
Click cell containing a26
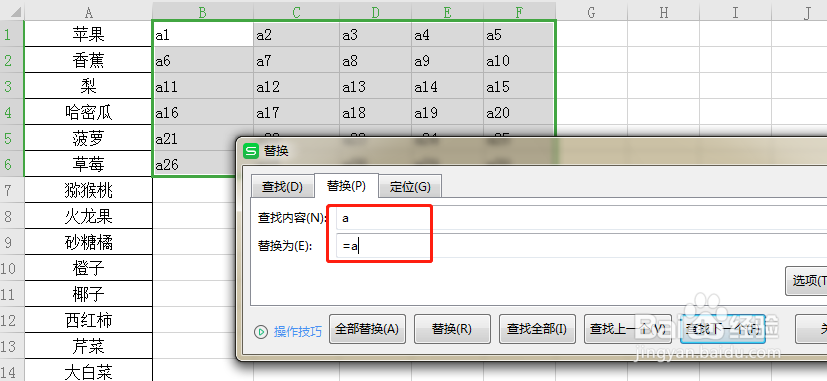tap(194, 164)
